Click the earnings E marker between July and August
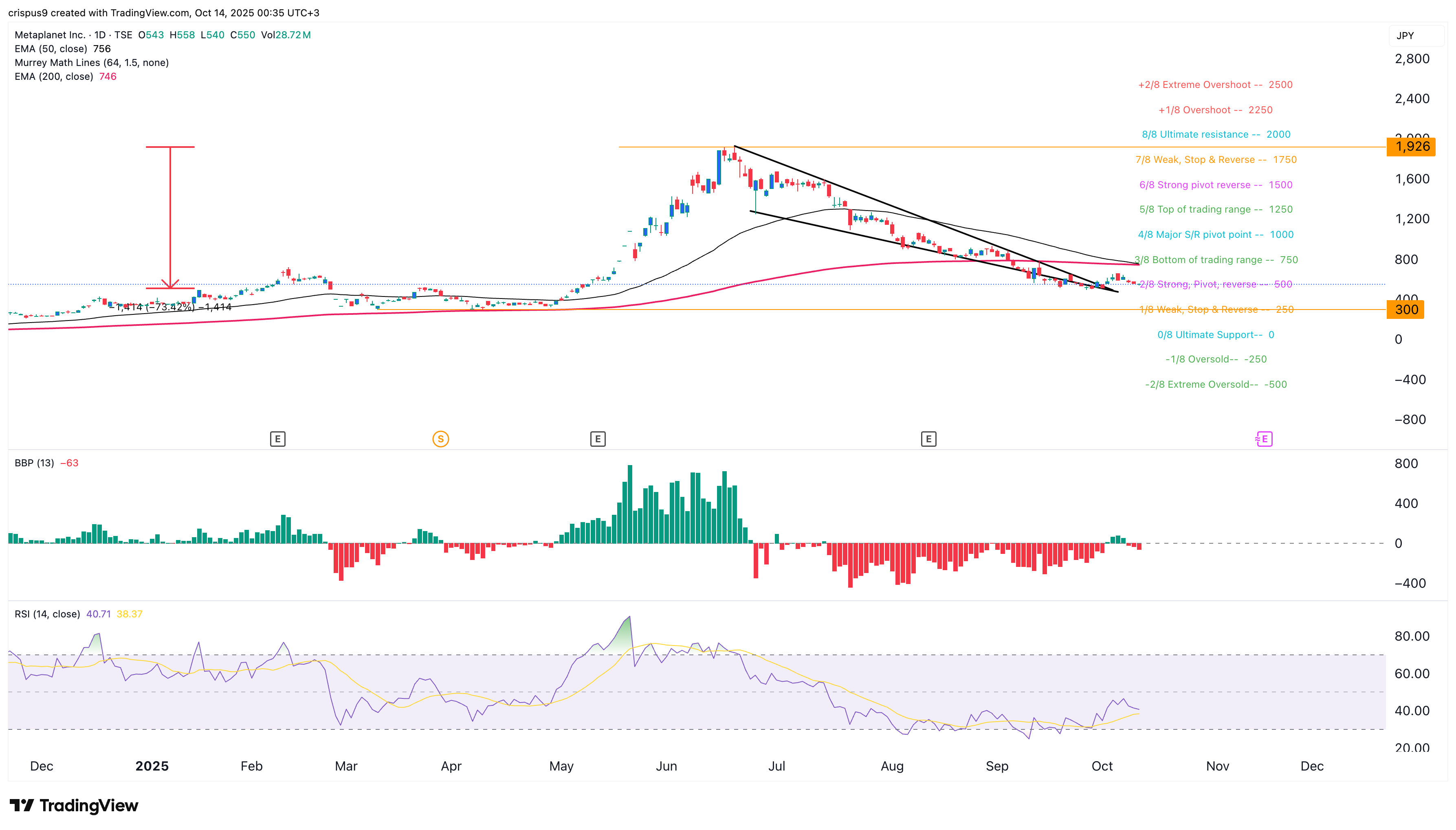 (928, 439)
